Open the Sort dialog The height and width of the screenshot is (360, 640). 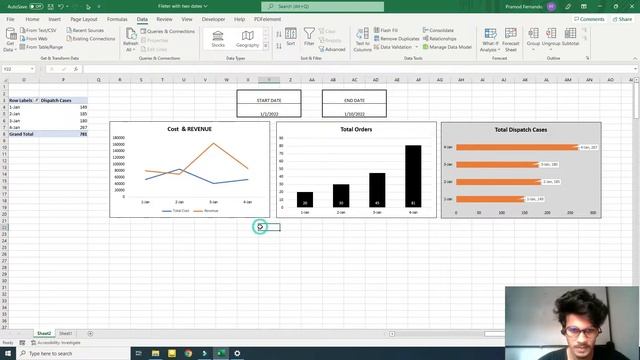(291, 37)
